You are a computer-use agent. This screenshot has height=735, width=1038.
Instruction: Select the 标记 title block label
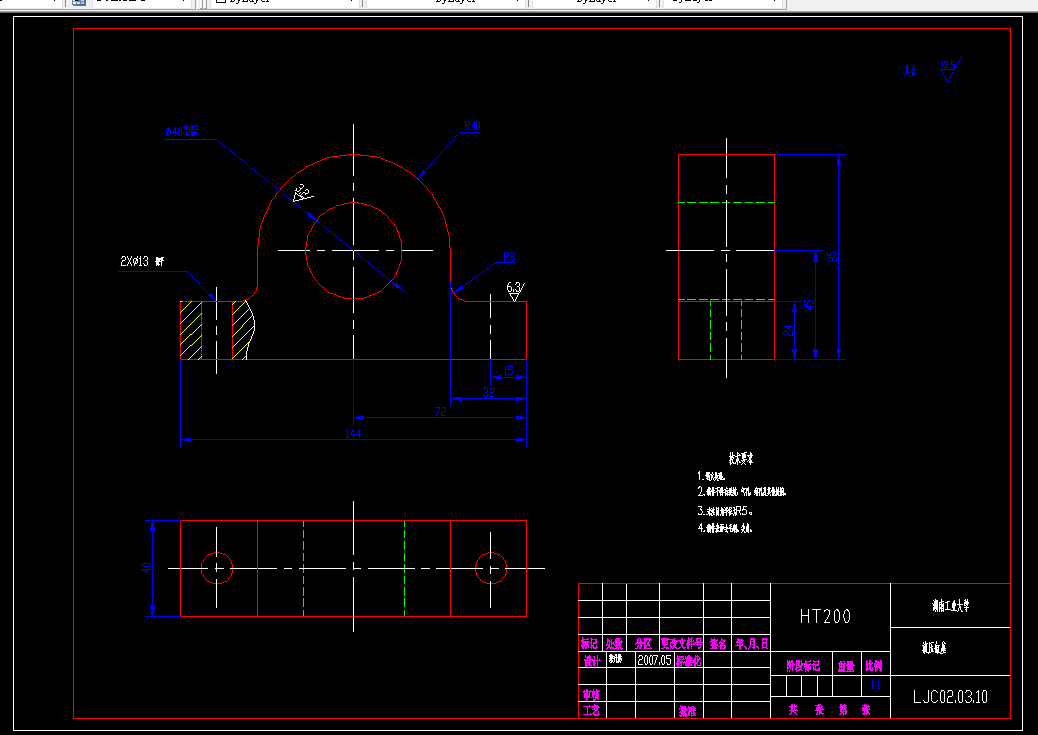pos(589,643)
